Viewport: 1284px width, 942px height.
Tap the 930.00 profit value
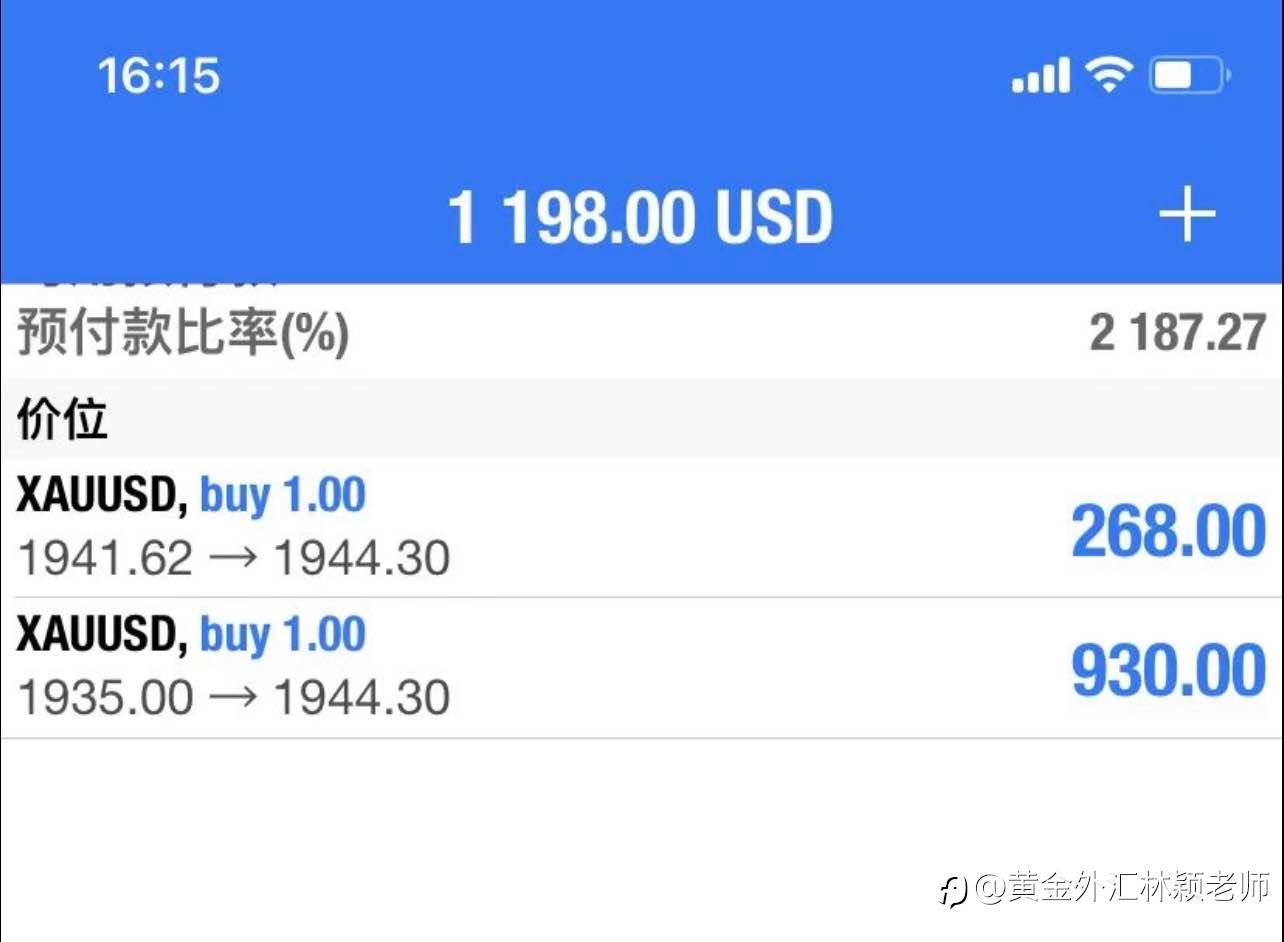pos(1168,671)
